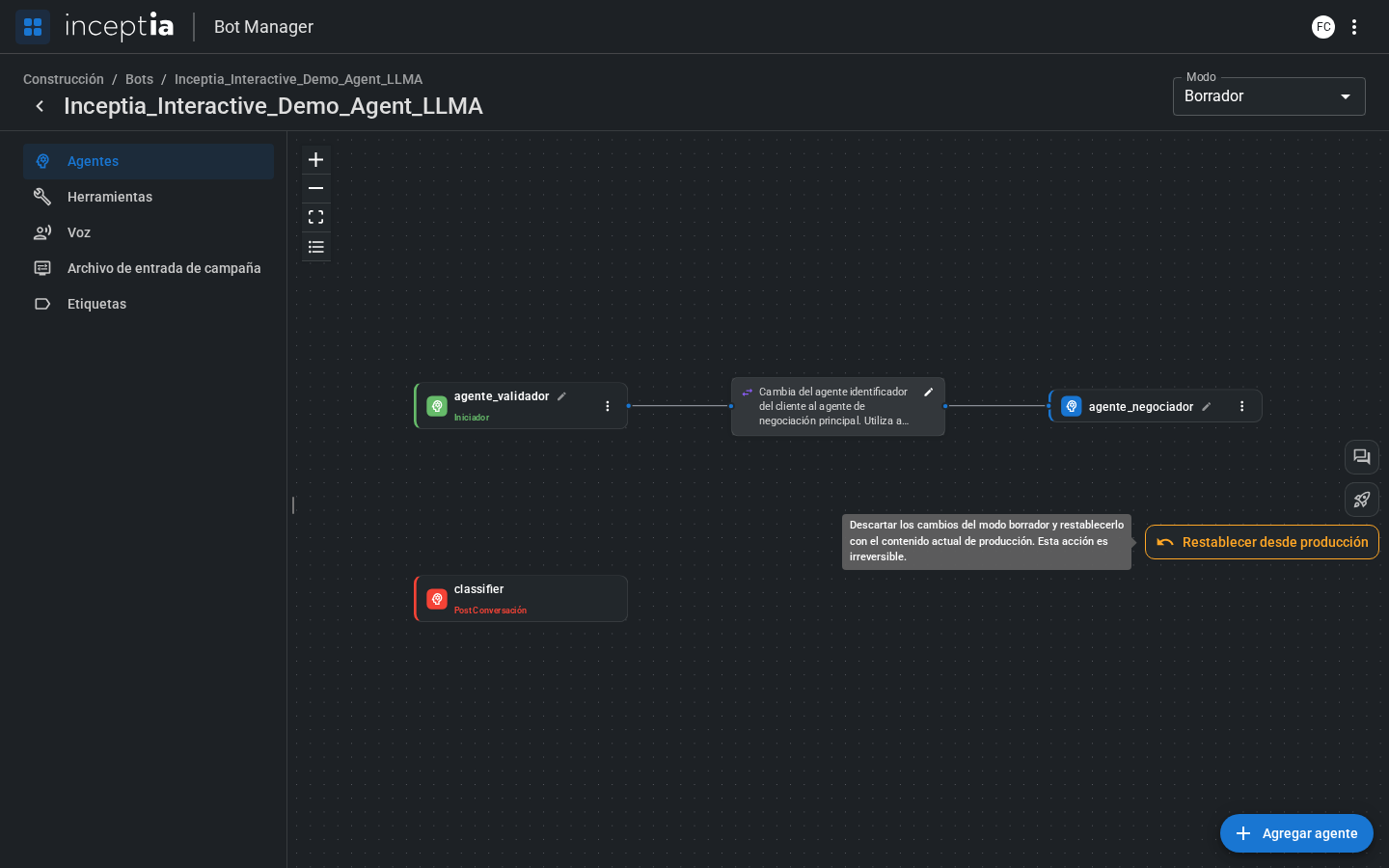The height and width of the screenshot is (868, 1389).
Task: Click the FC user avatar
Action: tap(1323, 27)
